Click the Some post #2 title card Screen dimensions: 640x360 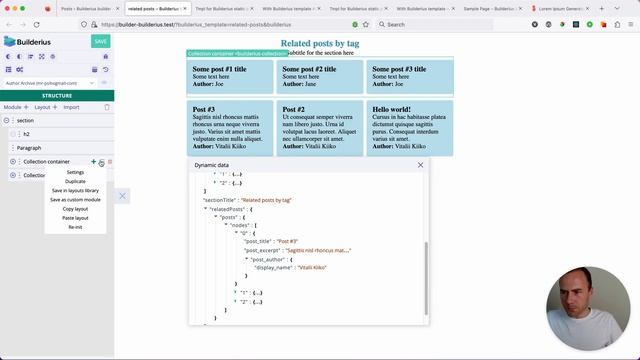pos(320,77)
